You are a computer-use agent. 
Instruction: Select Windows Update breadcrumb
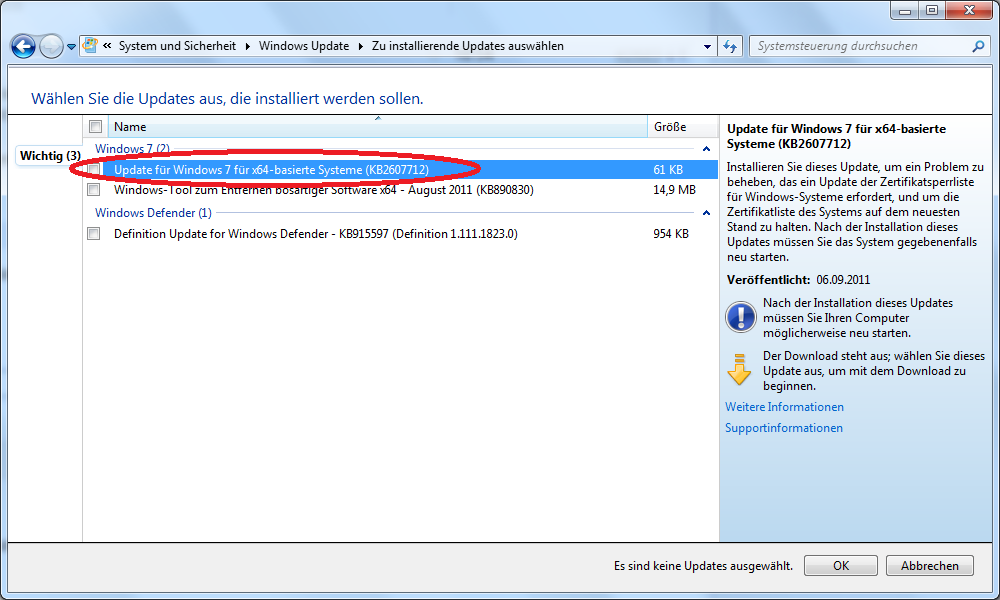click(304, 46)
